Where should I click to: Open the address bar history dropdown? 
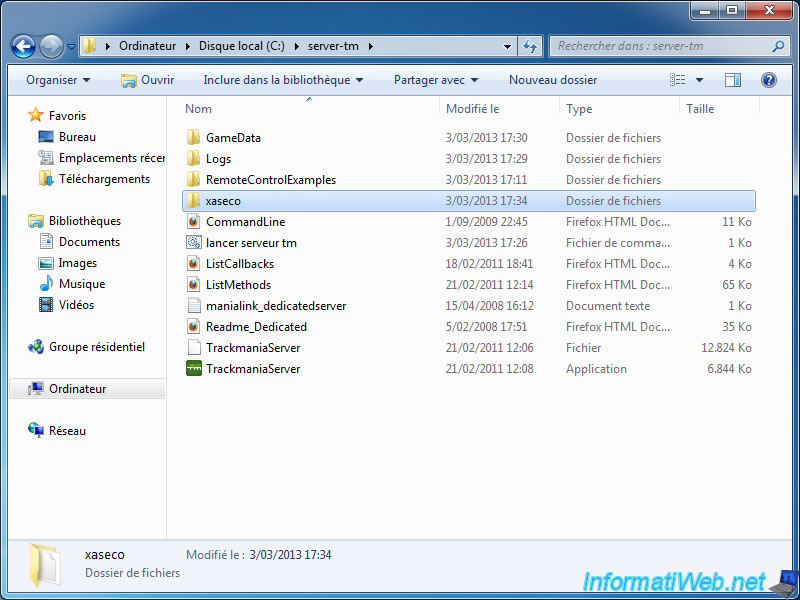click(507, 47)
